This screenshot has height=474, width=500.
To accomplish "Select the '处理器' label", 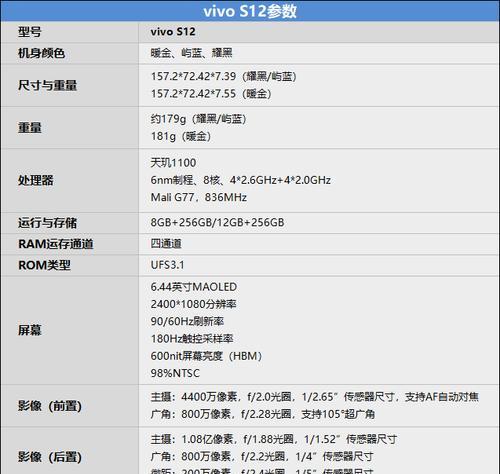I will click(x=36, y=180).
